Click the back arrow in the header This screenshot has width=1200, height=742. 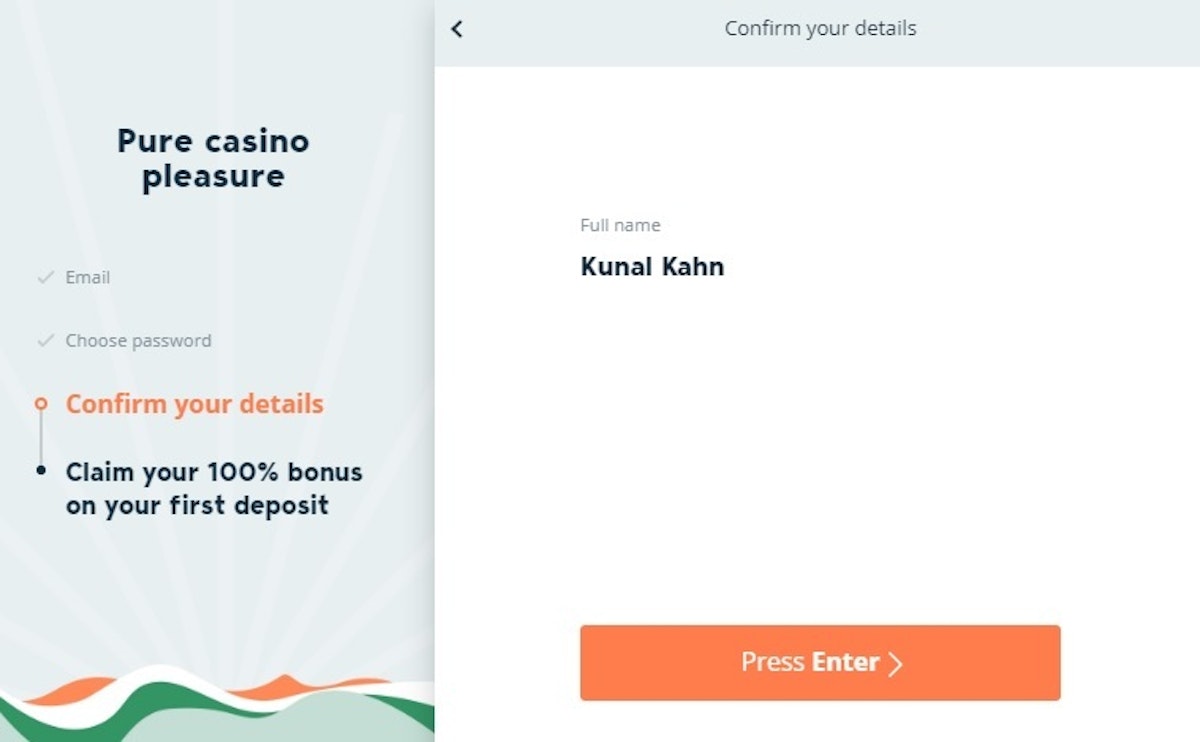(x=457, y=29)
